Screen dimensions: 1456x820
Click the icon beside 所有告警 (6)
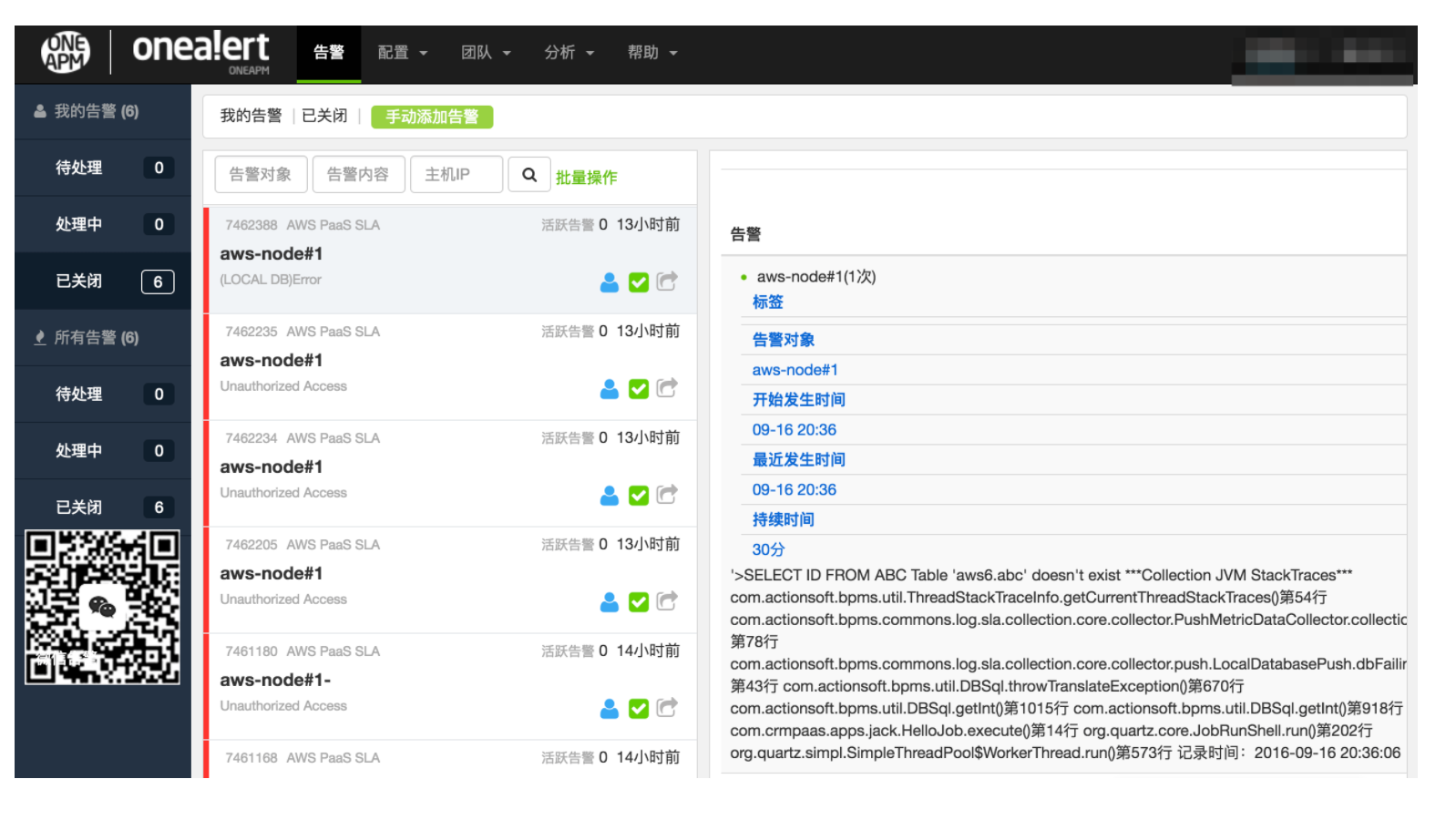[x=40, y=338]
